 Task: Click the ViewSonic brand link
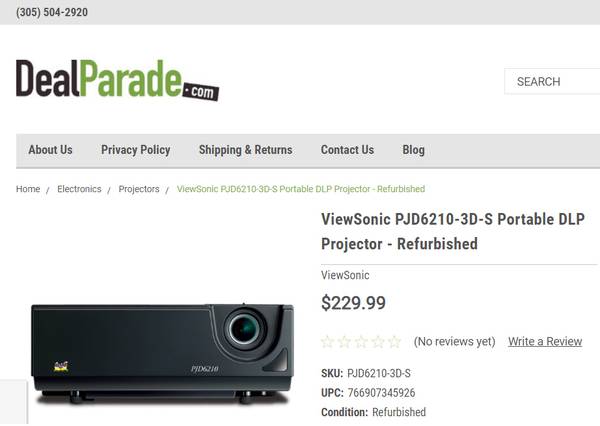point(345,275)
